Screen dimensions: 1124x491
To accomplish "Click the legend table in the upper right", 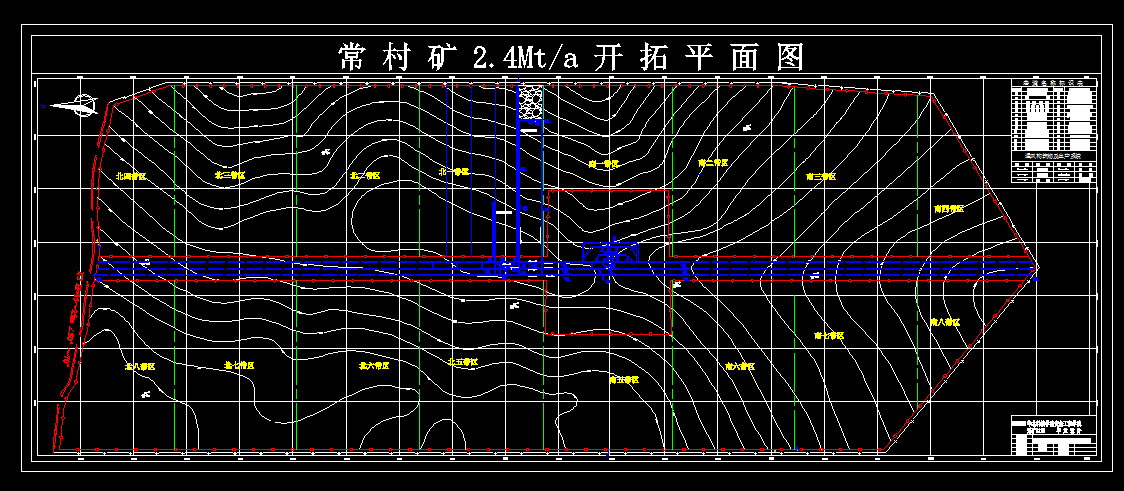I will click(x=1054, y=131).
